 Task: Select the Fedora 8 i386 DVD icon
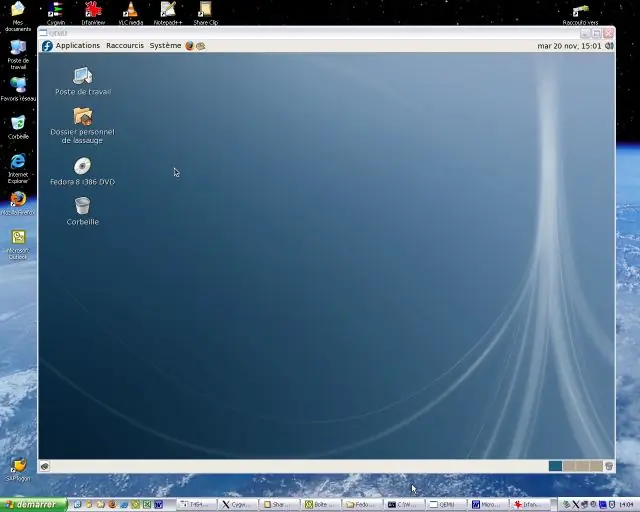[x=82, y=171]
